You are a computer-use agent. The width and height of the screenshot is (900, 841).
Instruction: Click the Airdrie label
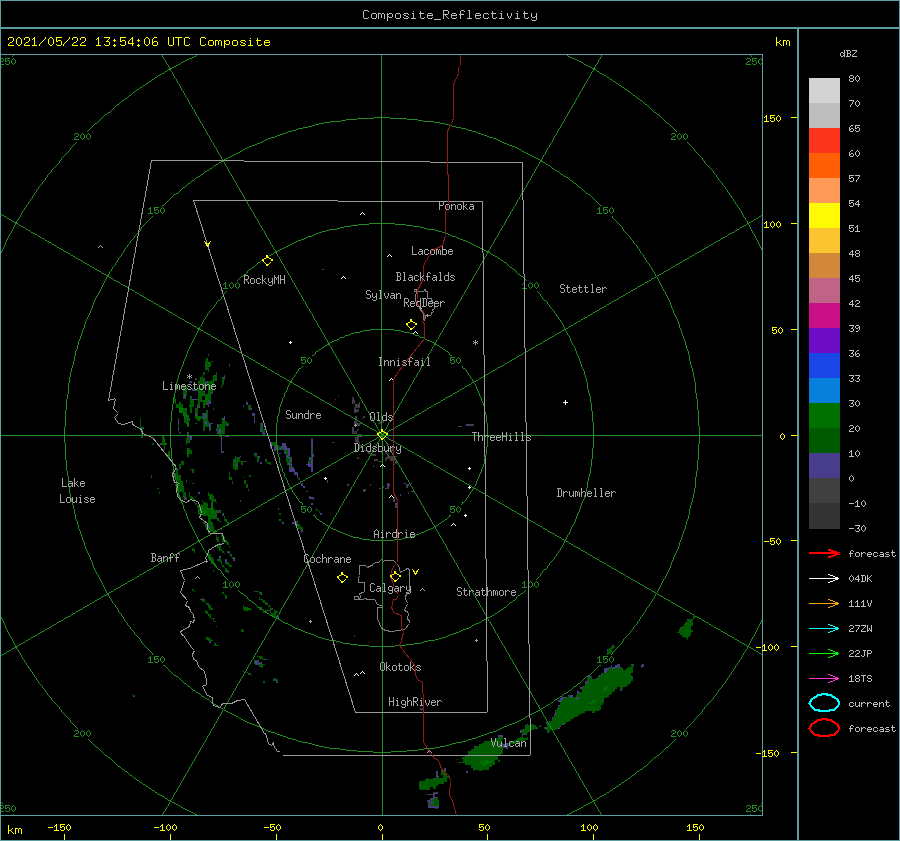[x=394, y=534]
